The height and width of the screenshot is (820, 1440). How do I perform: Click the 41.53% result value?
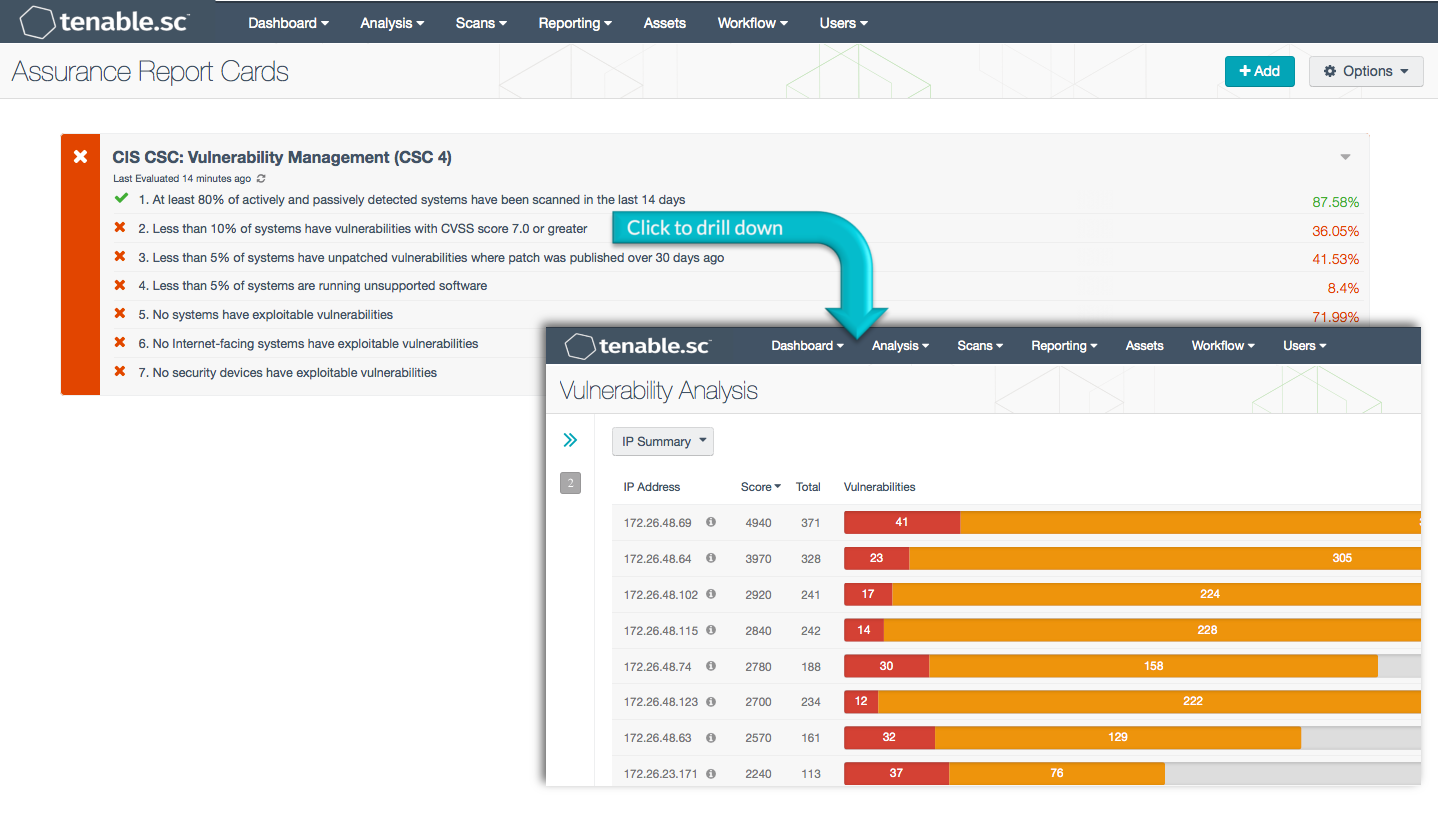pyautogui.click(x=1335, y=259)
